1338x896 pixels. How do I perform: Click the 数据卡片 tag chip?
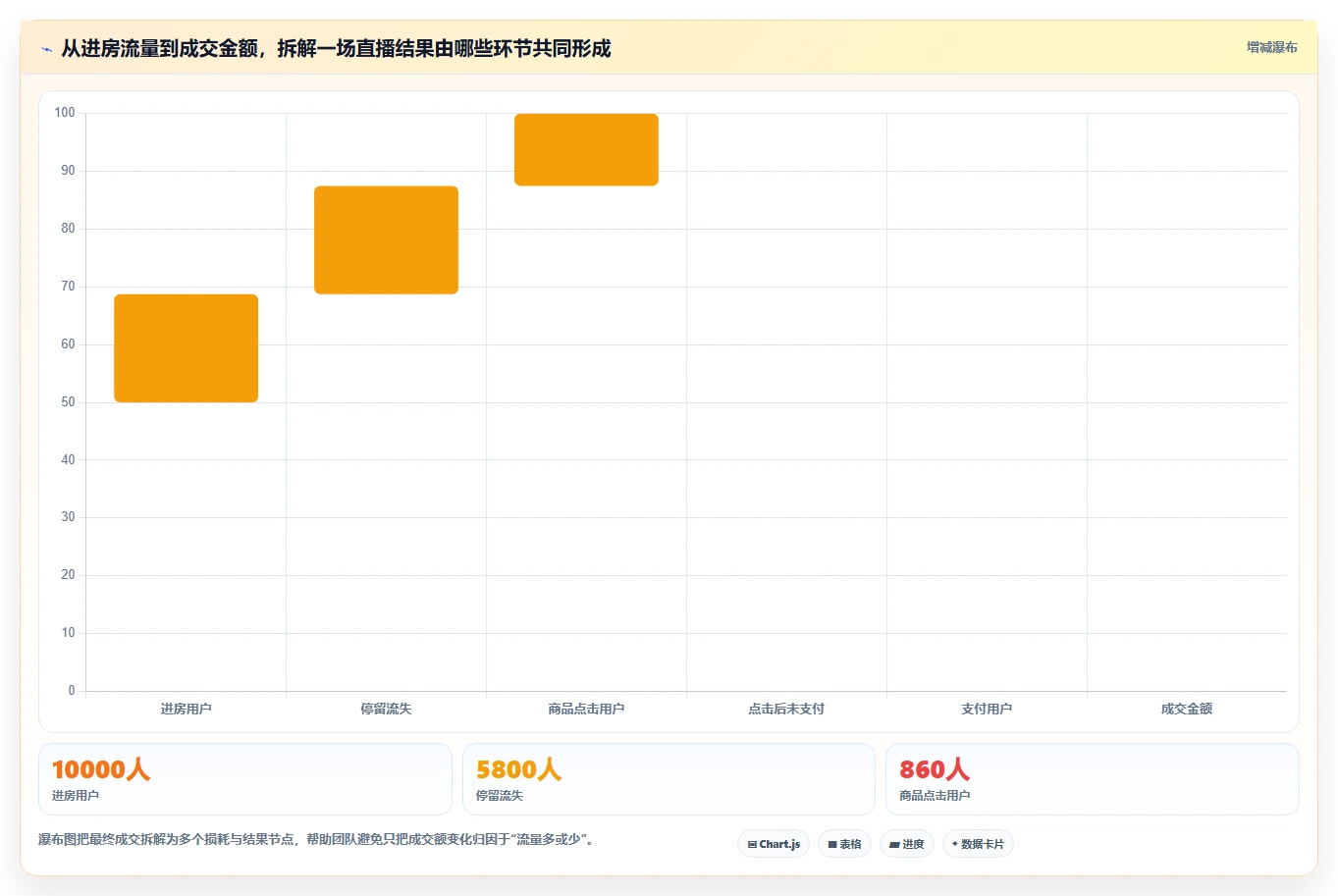tap(978, 844)
